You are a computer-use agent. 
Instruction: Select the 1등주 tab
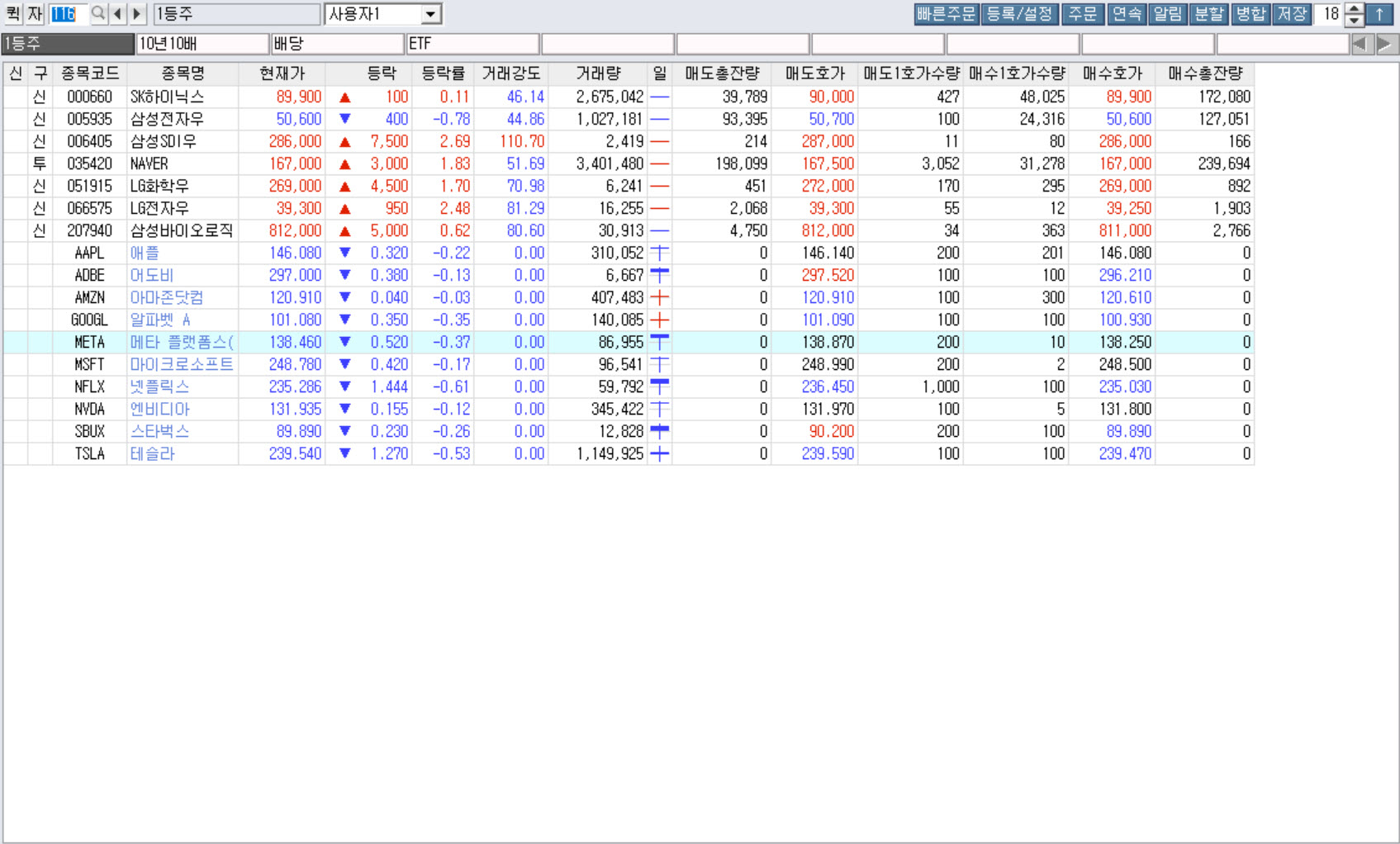68,44
